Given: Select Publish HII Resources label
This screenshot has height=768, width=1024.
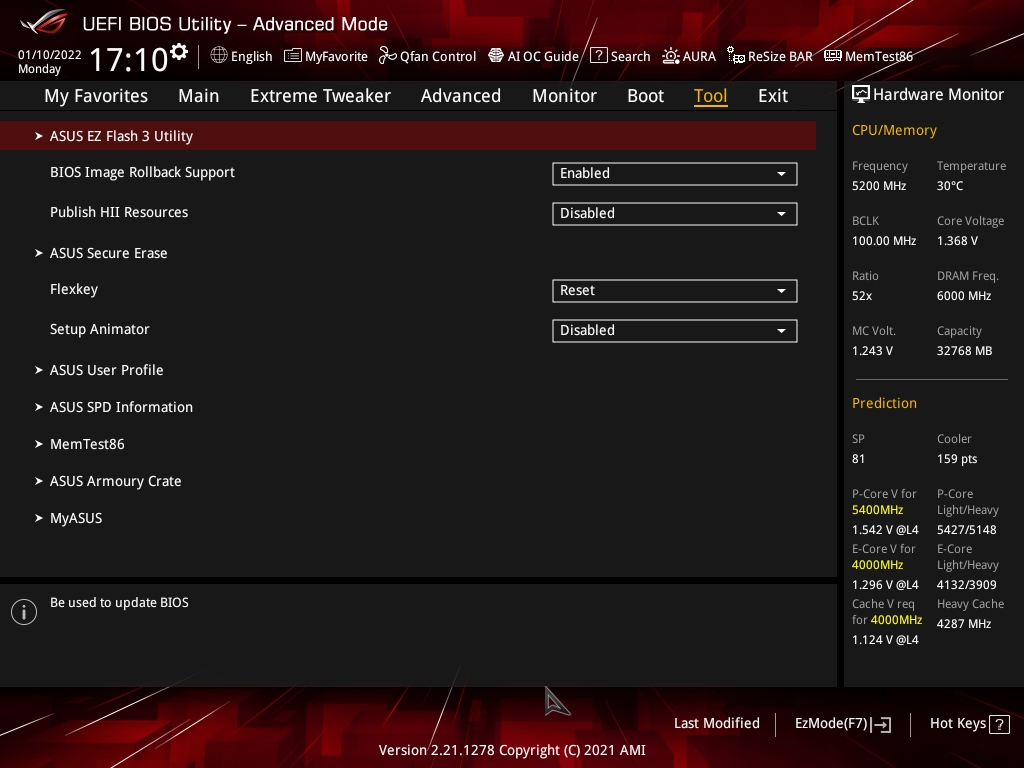Looking at the screenshot, I should tap(119, 212).
